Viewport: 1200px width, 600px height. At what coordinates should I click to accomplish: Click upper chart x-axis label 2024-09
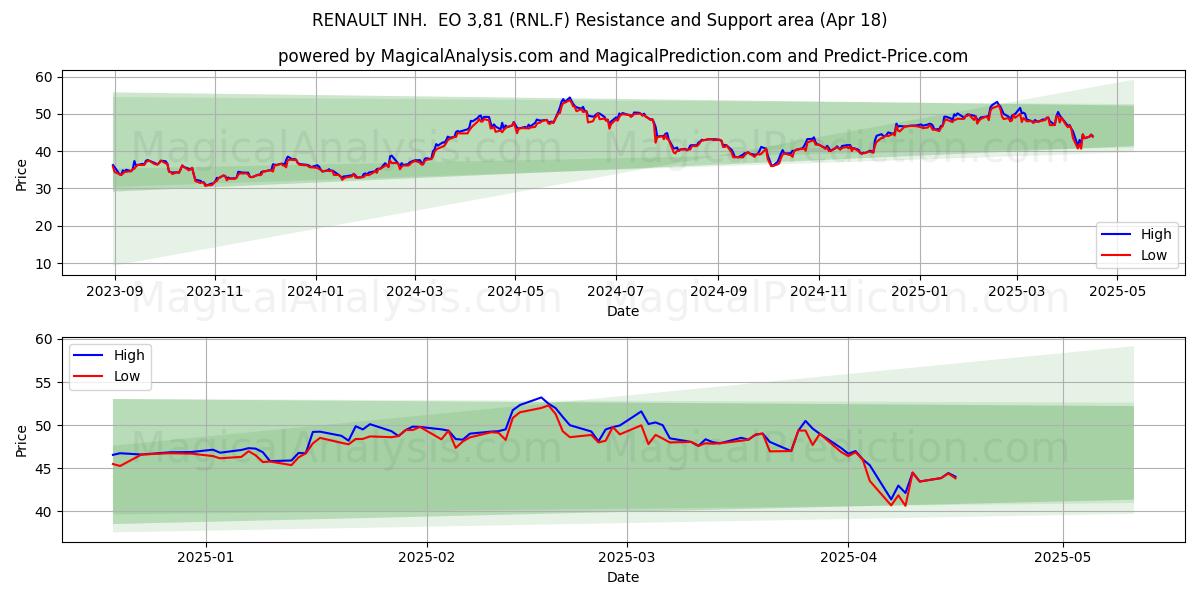(718, 291)
